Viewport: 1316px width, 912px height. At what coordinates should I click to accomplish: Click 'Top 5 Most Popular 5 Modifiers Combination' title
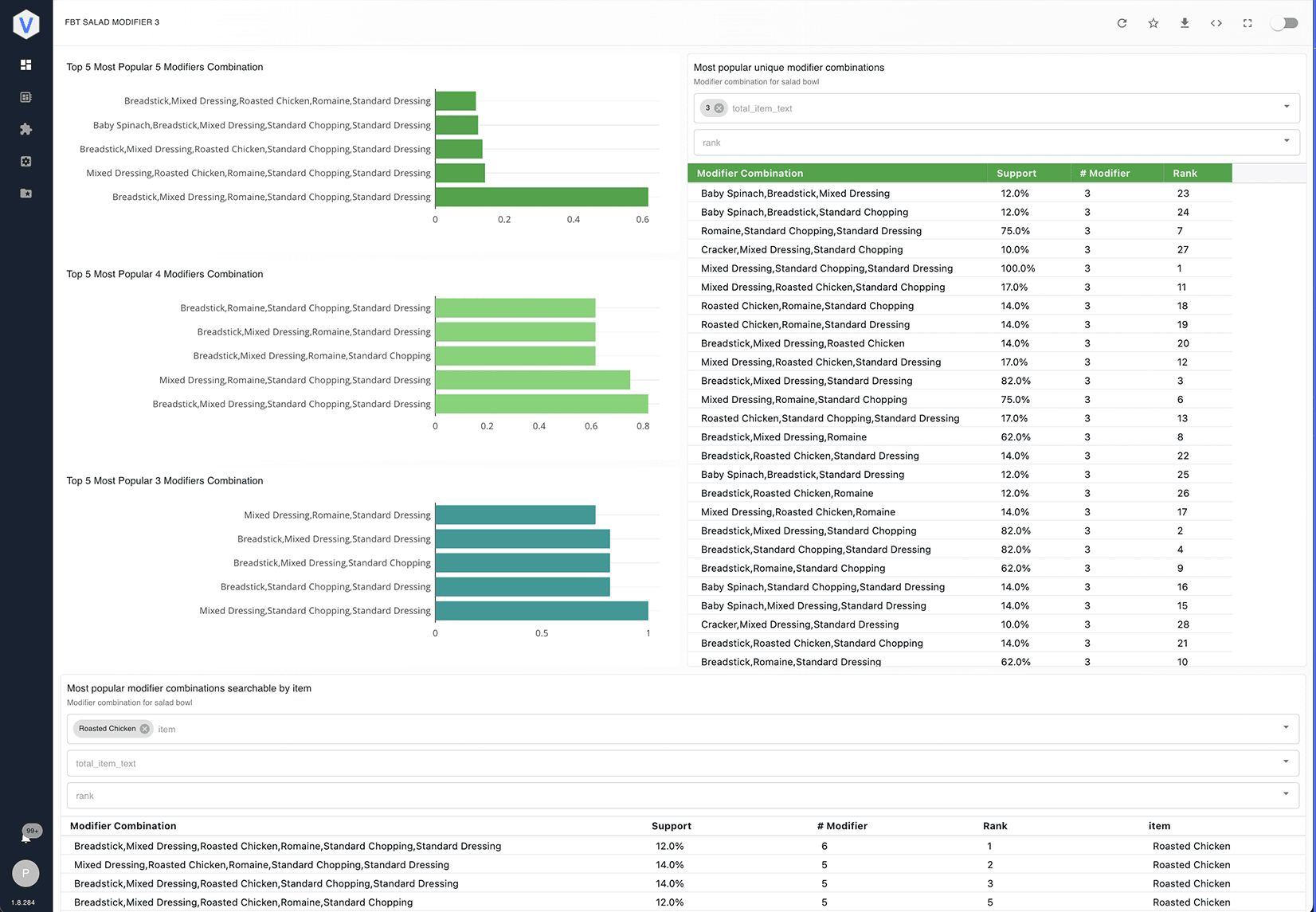(165, 67)
